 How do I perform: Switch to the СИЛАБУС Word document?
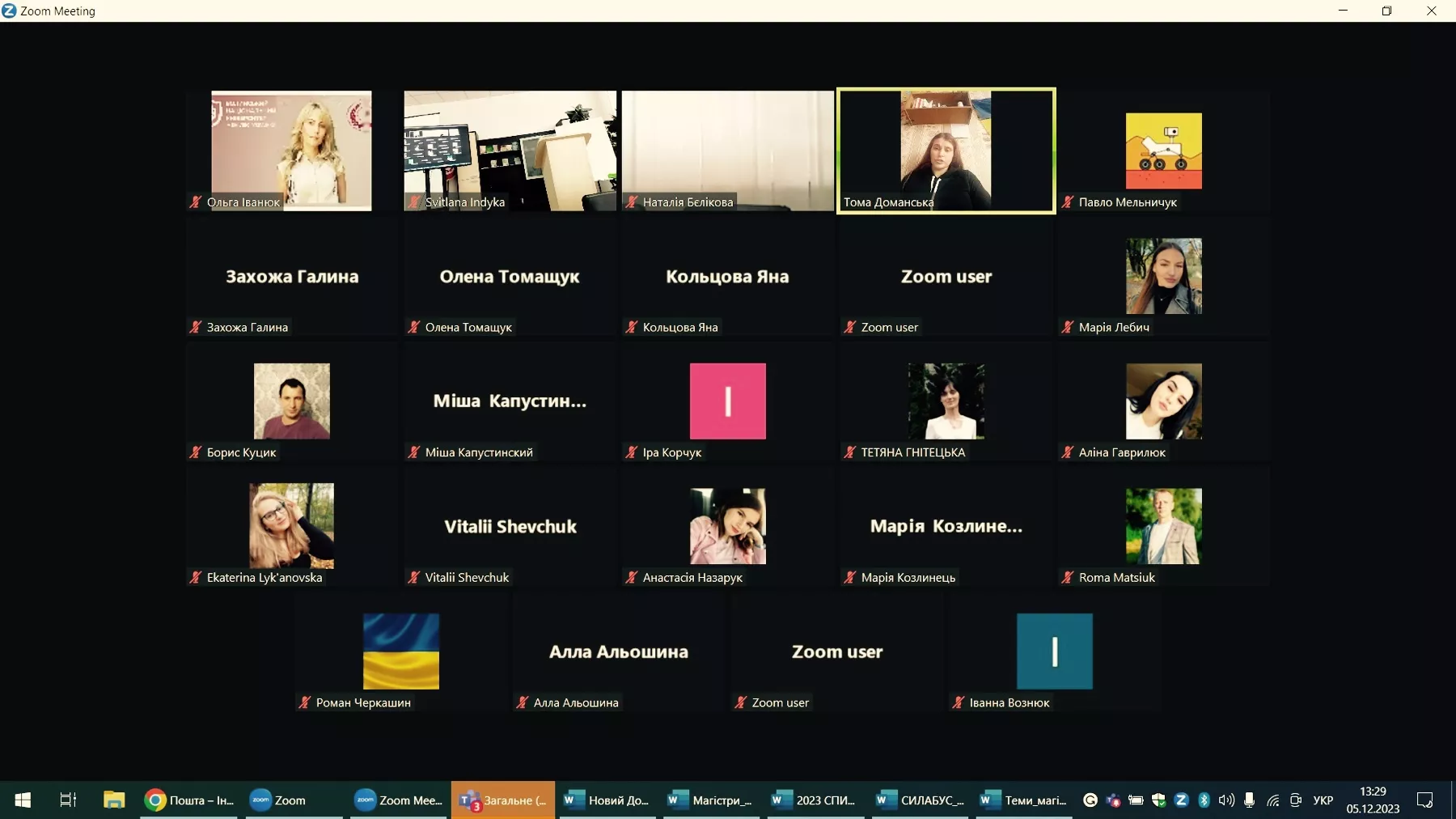pyautogui.click(x=921, y=800)
